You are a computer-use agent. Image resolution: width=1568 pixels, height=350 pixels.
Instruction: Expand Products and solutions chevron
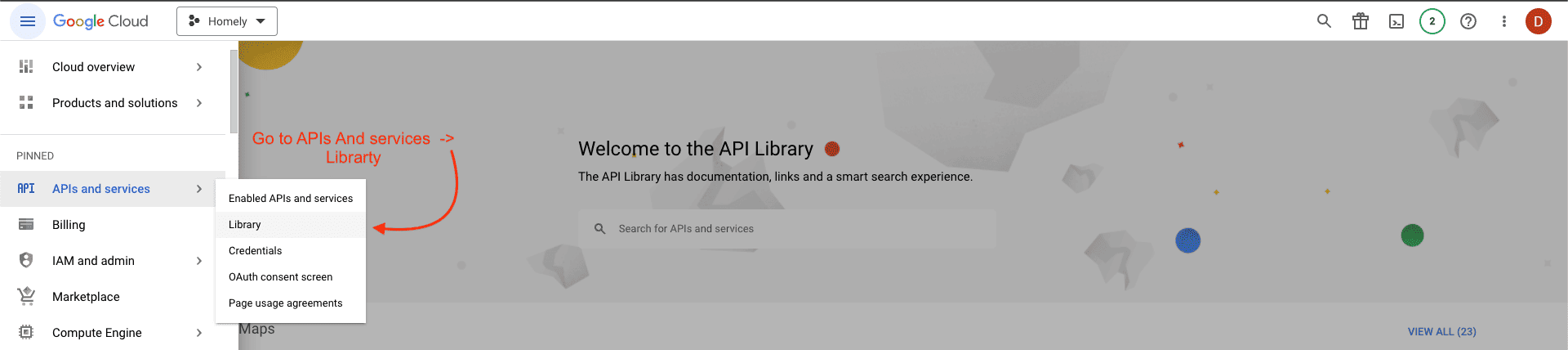[x=199, y=103]
